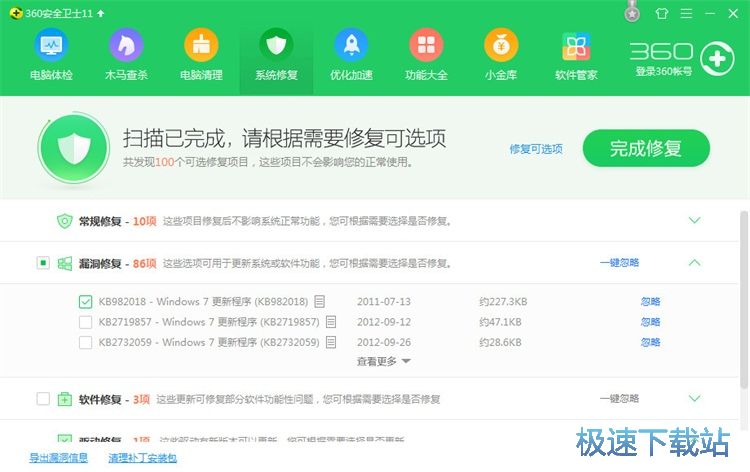Click the upgrade arrow beside 360安全卫士11
Viewport: 750px width, 472px height.
coord(100,13)
